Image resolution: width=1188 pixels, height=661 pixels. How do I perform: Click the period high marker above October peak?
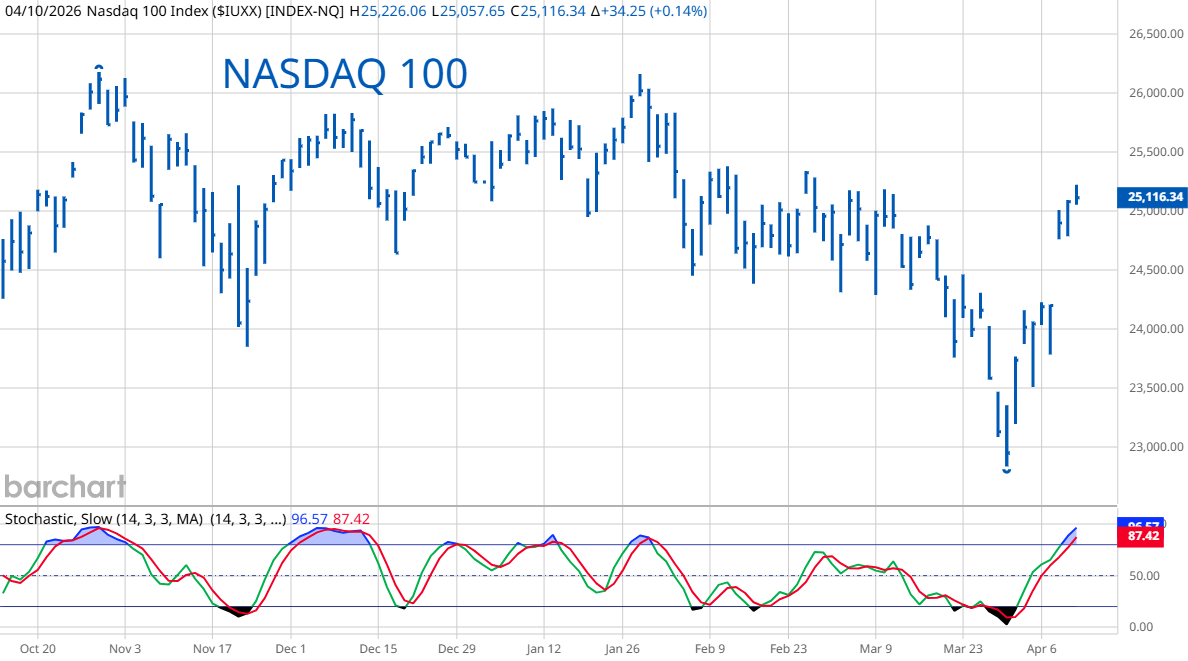pyautogui.click(x=98, y=67)
